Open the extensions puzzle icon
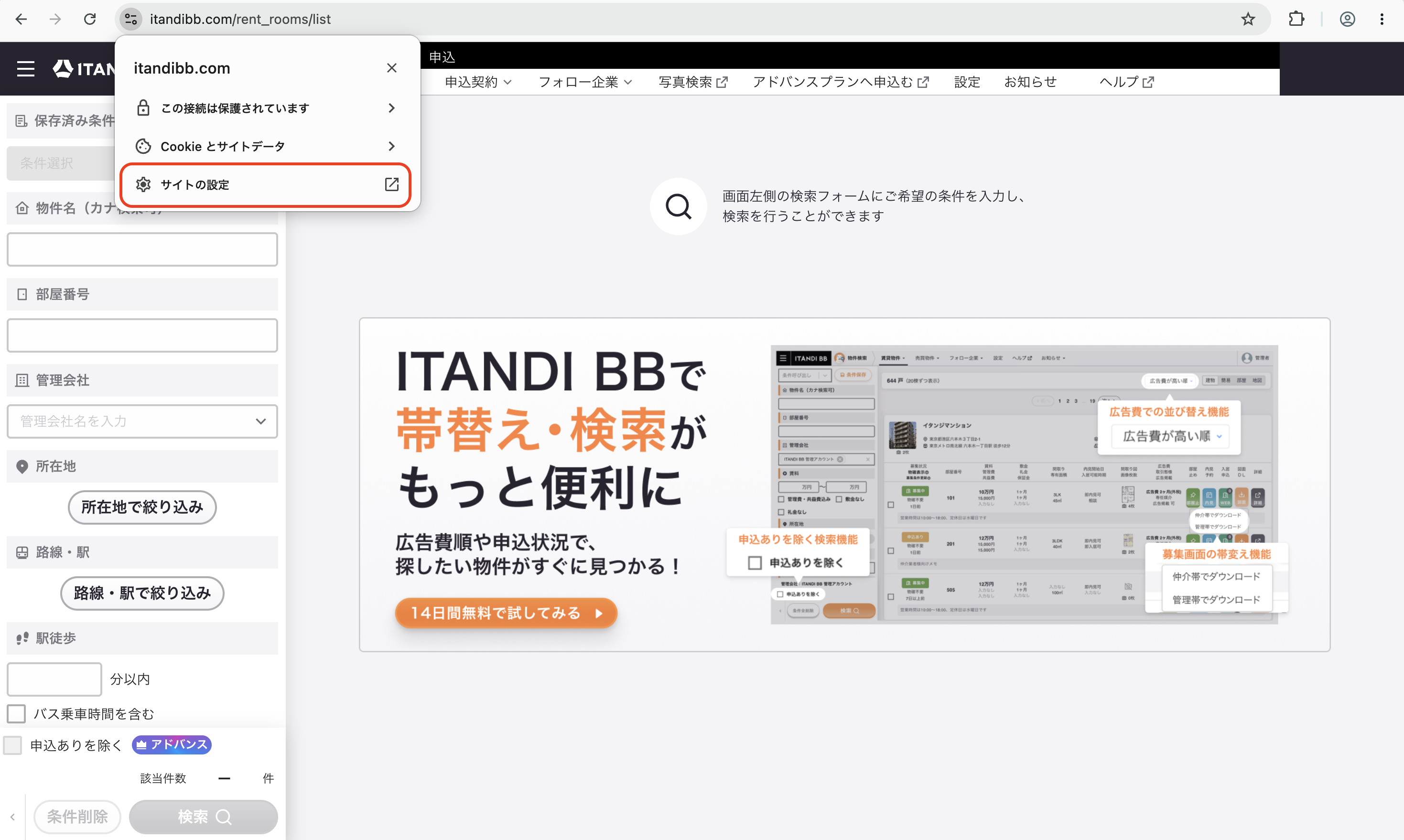This screenshot has height=840, width=1404. (1296, 19)
